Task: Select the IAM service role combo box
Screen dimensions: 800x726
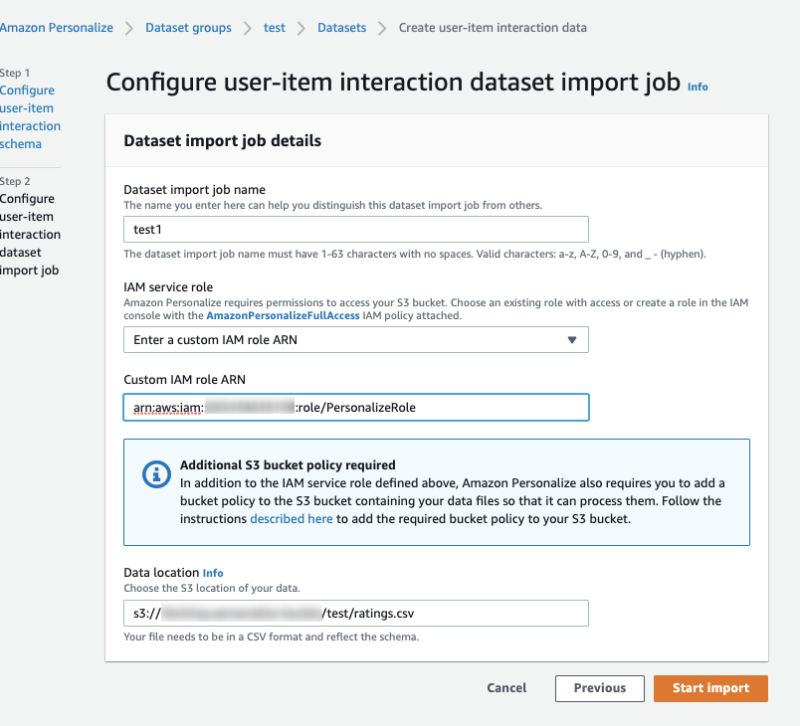Action: tap(355, 340)
